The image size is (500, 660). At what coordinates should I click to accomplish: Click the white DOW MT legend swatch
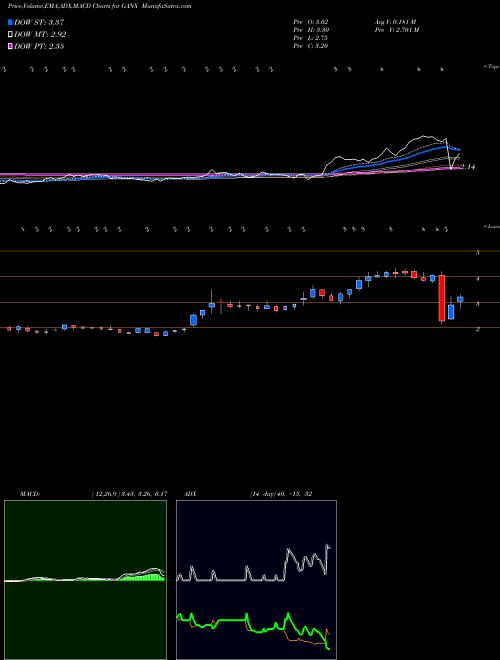pos(10,35)
